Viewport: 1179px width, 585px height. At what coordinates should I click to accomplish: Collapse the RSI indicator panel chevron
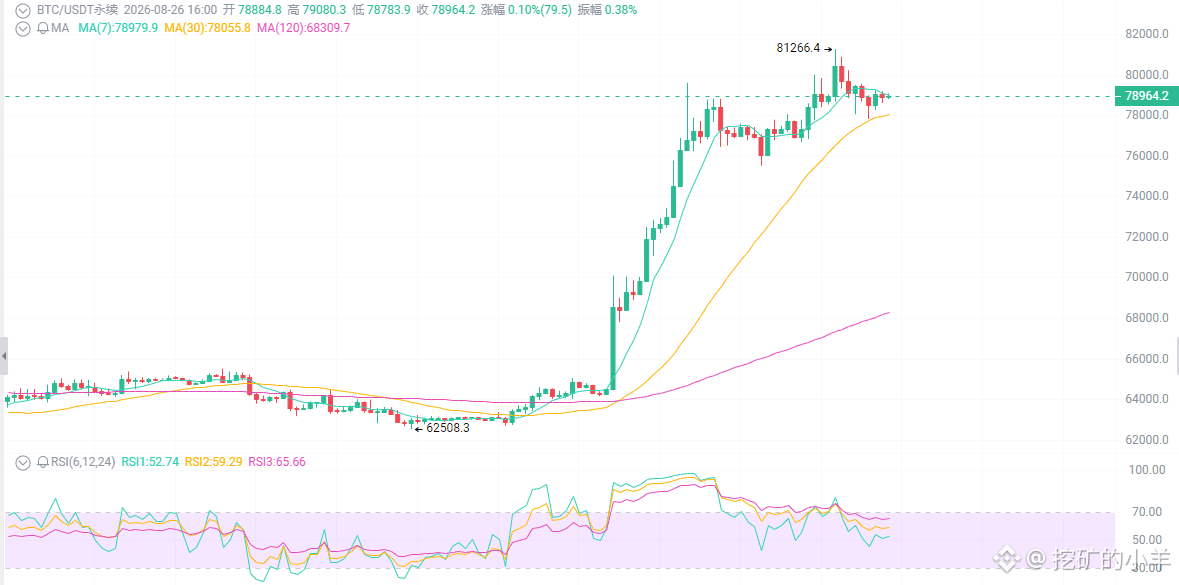point(24,462)
